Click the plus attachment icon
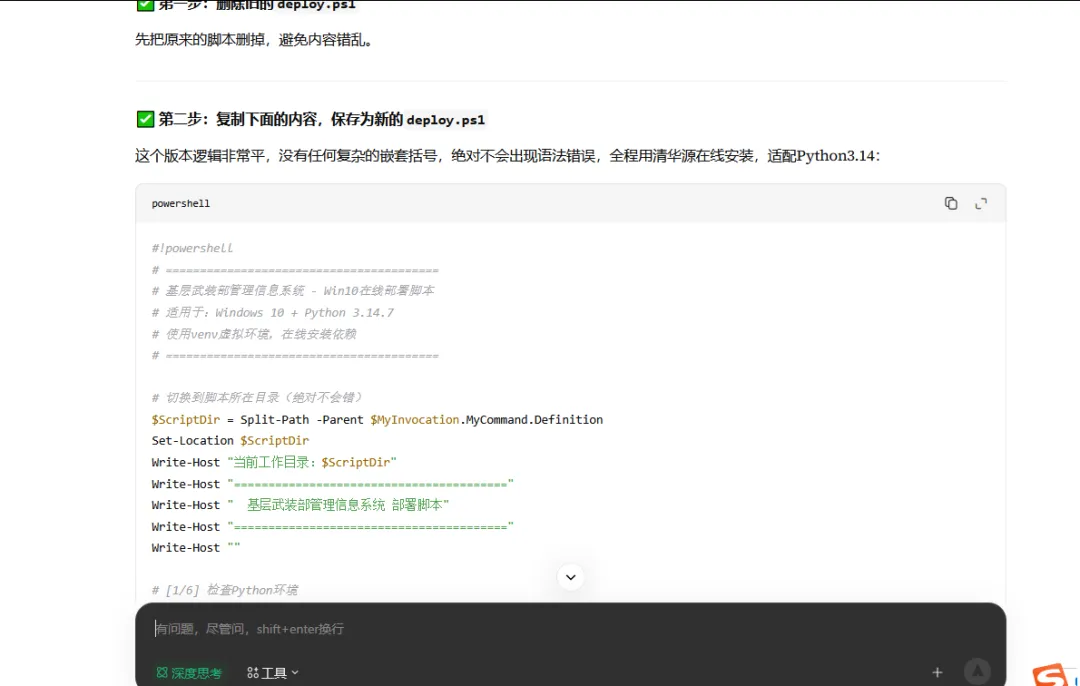 tap(937, 672)
